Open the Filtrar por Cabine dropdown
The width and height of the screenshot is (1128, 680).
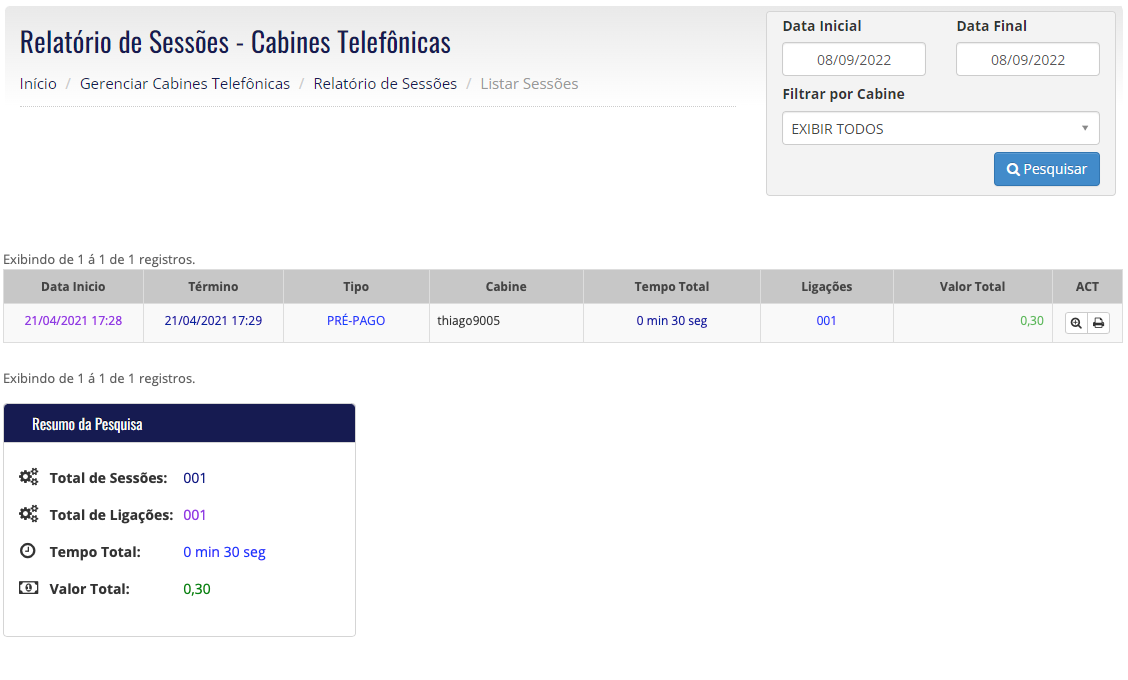(x=940, y=129)
